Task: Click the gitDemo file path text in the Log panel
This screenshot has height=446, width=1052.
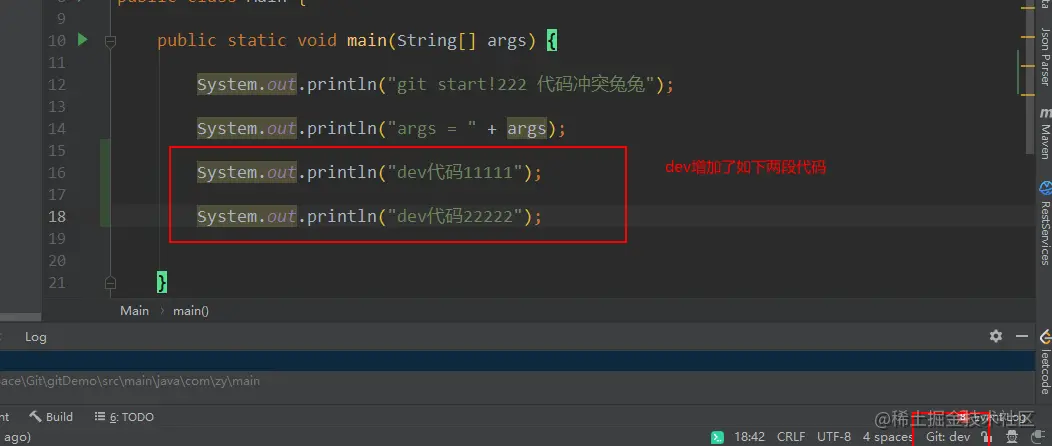Action: (129, 381)
